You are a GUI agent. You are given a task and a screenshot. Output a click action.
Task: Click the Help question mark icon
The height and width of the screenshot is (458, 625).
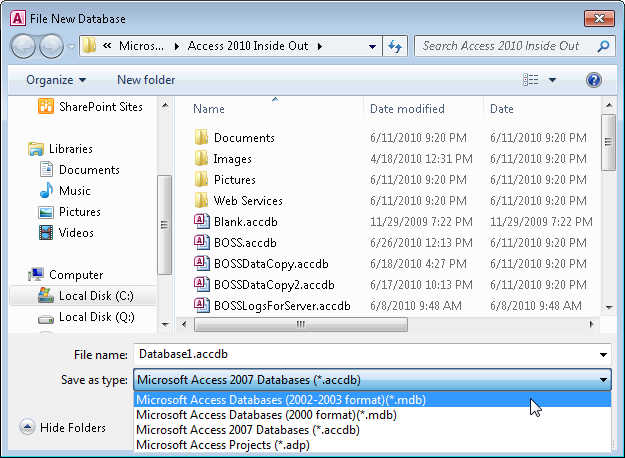594,80
